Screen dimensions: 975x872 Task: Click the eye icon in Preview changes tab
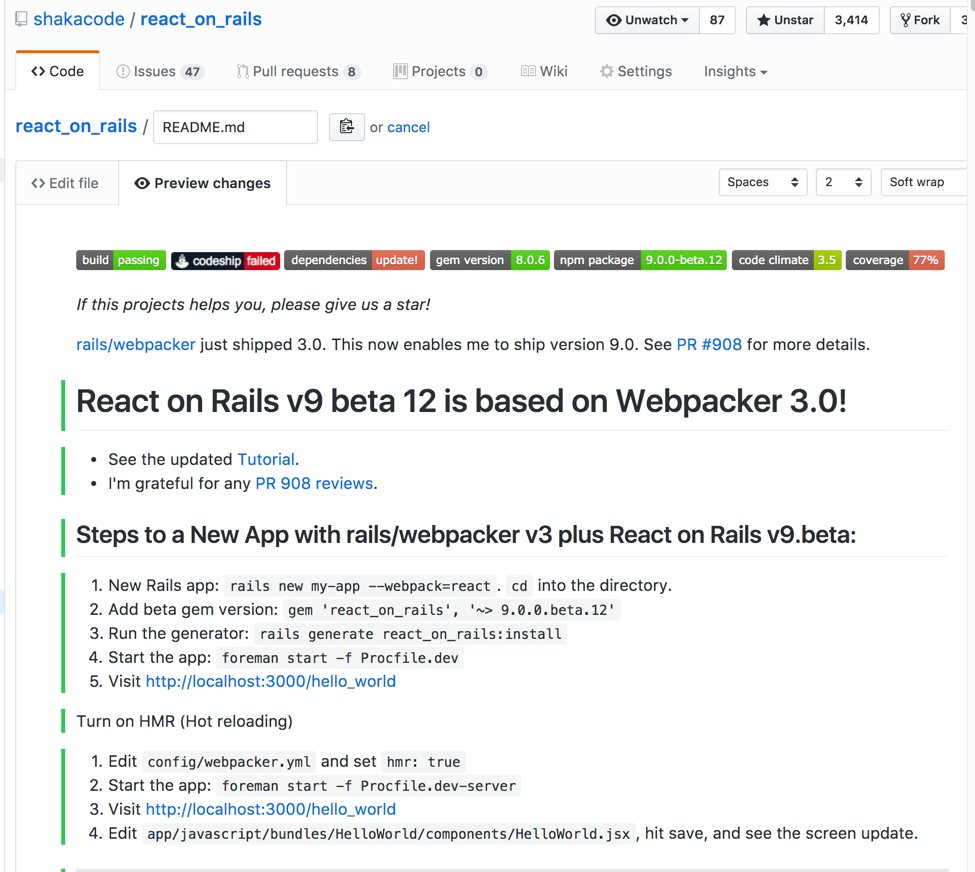(x=142, y=183)
